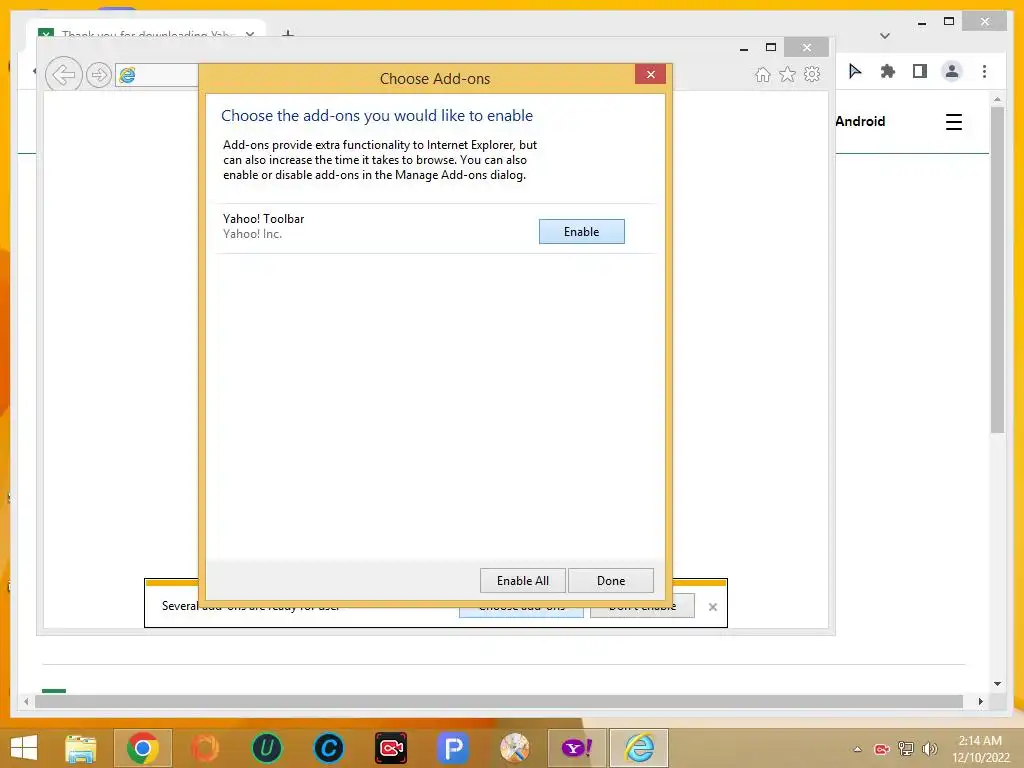Click the Chrome vertical scrollbar
This screenshot has width=1024, height=768.
(997, 270)
